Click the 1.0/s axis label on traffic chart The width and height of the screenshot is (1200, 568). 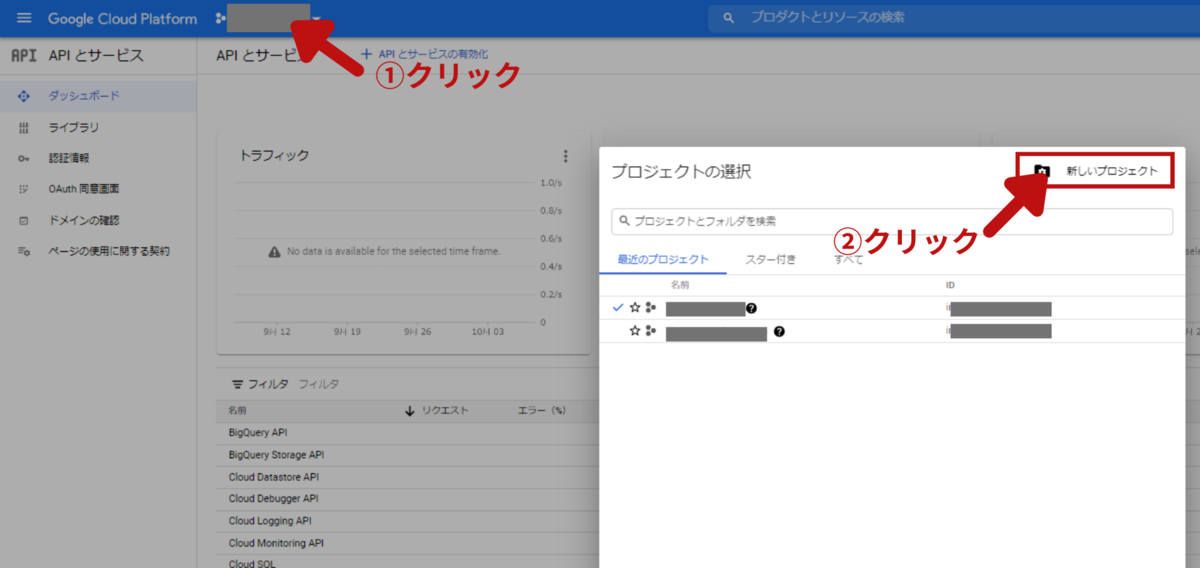(x=550, y=183)
